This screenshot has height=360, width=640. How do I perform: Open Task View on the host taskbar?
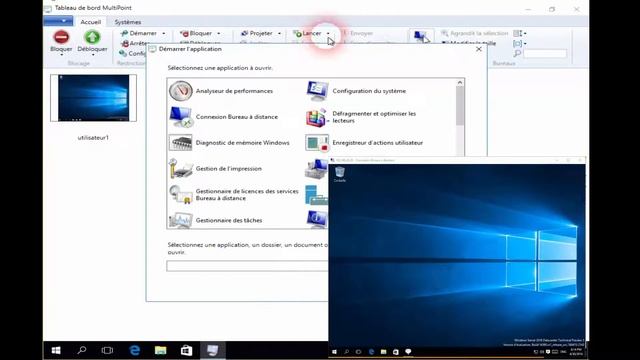pyautogui.click(x=107, y=350)
